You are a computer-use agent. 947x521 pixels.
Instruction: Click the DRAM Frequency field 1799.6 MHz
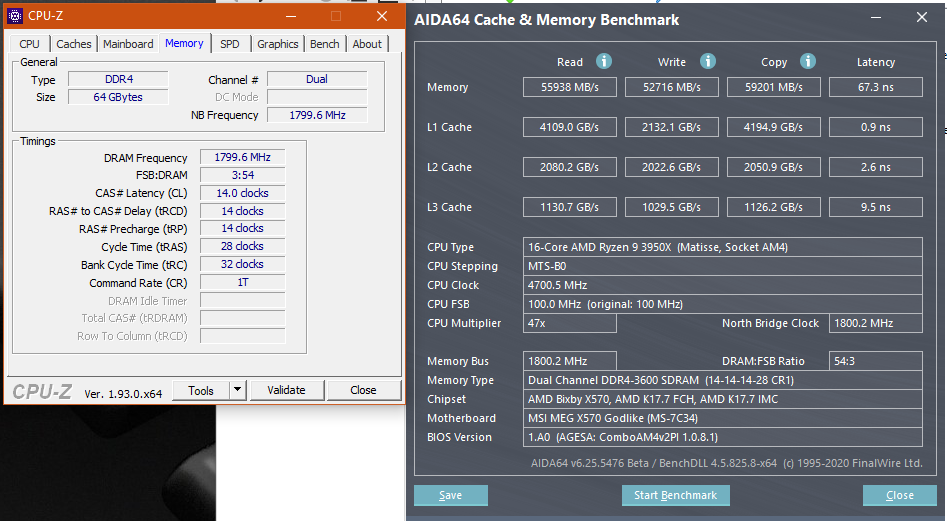point(242,157)
